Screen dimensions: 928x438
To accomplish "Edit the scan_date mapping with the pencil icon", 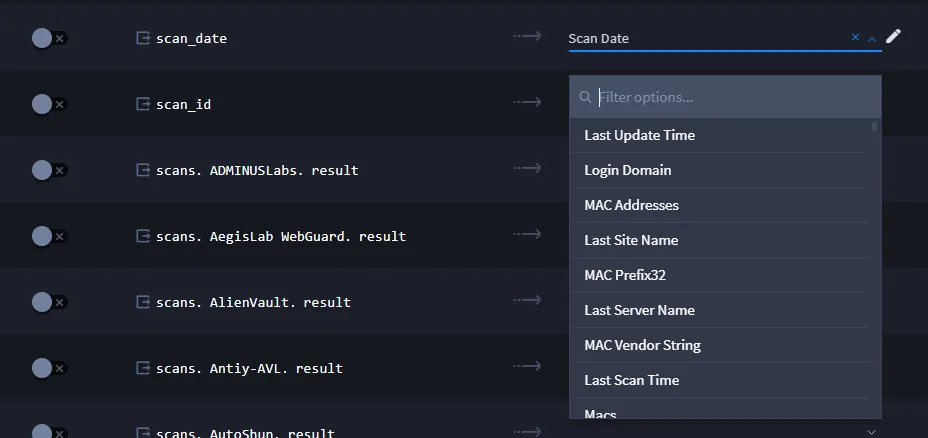I will click(893, 37).
